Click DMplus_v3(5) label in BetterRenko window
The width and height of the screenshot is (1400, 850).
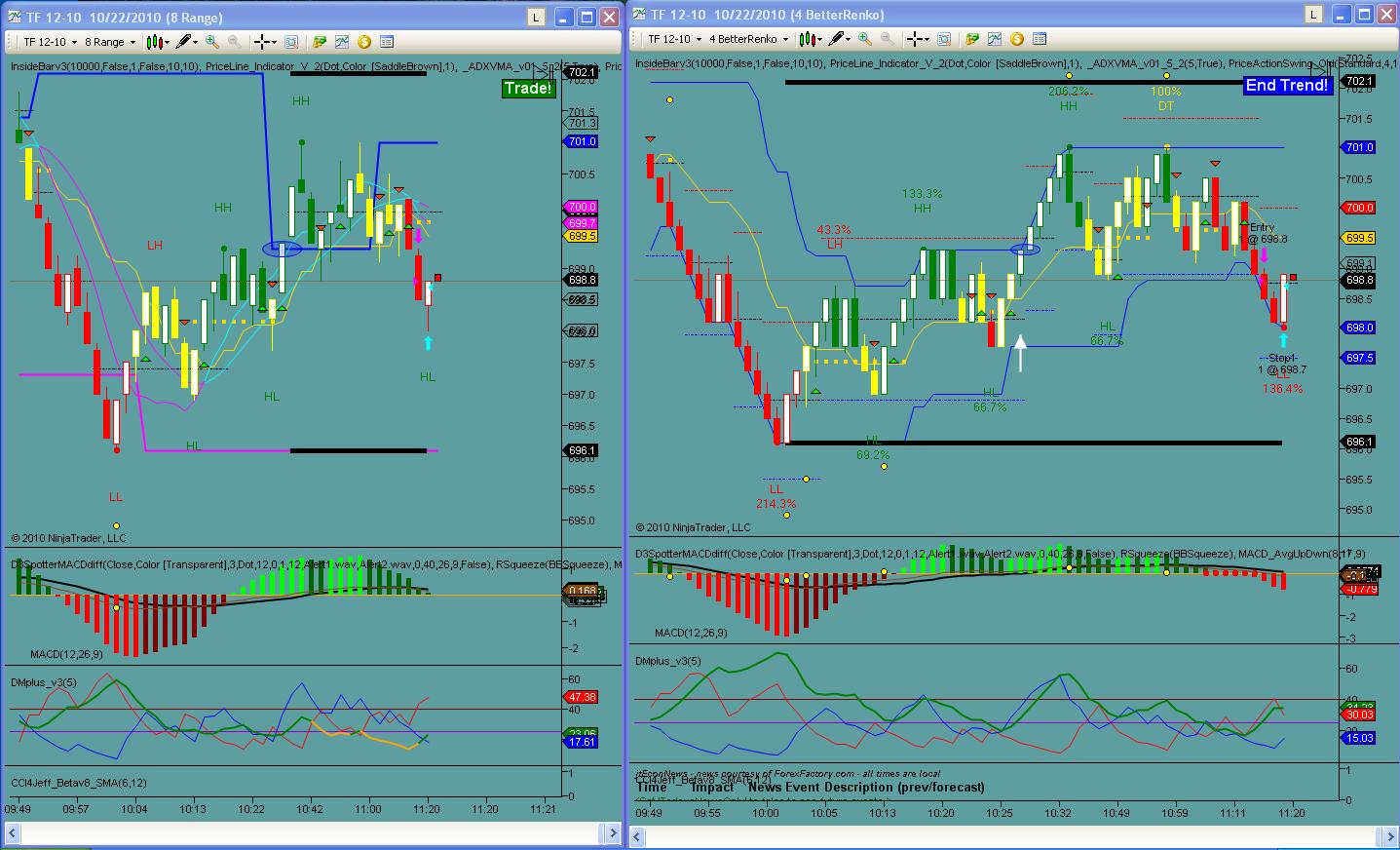tap(668, 661)
